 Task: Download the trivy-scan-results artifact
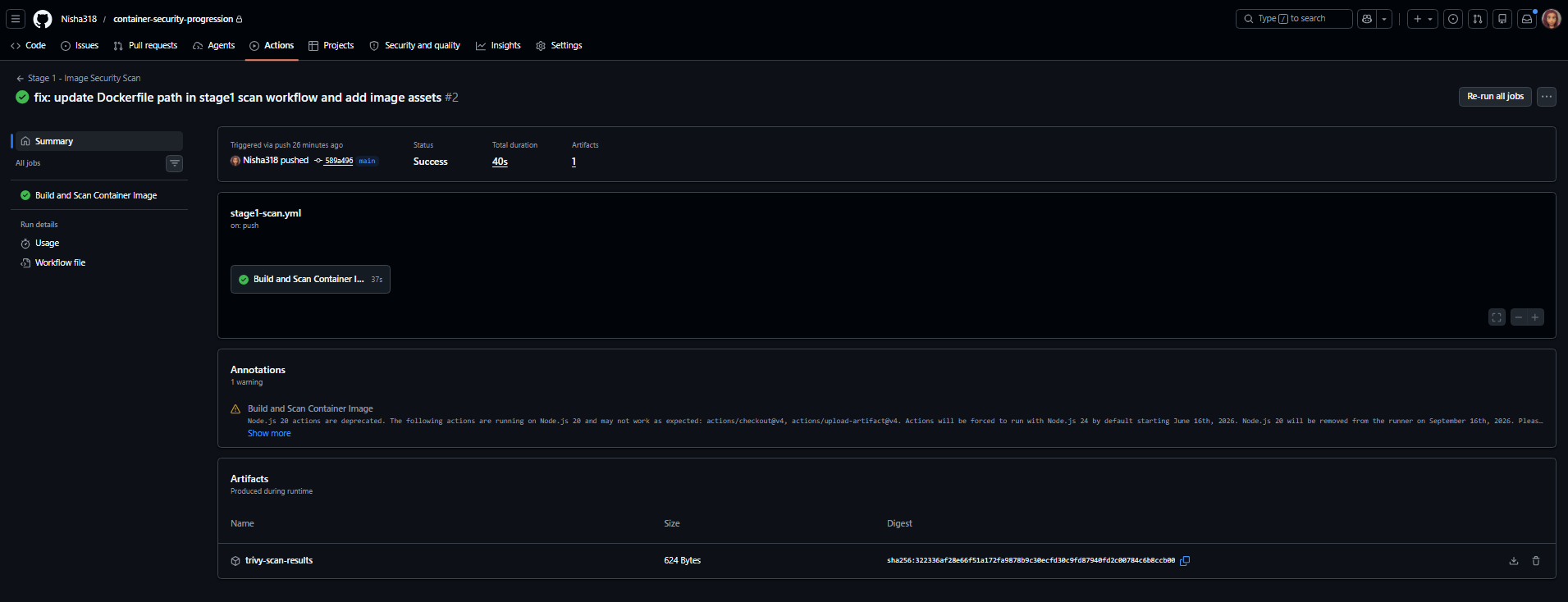point(1514,561)
